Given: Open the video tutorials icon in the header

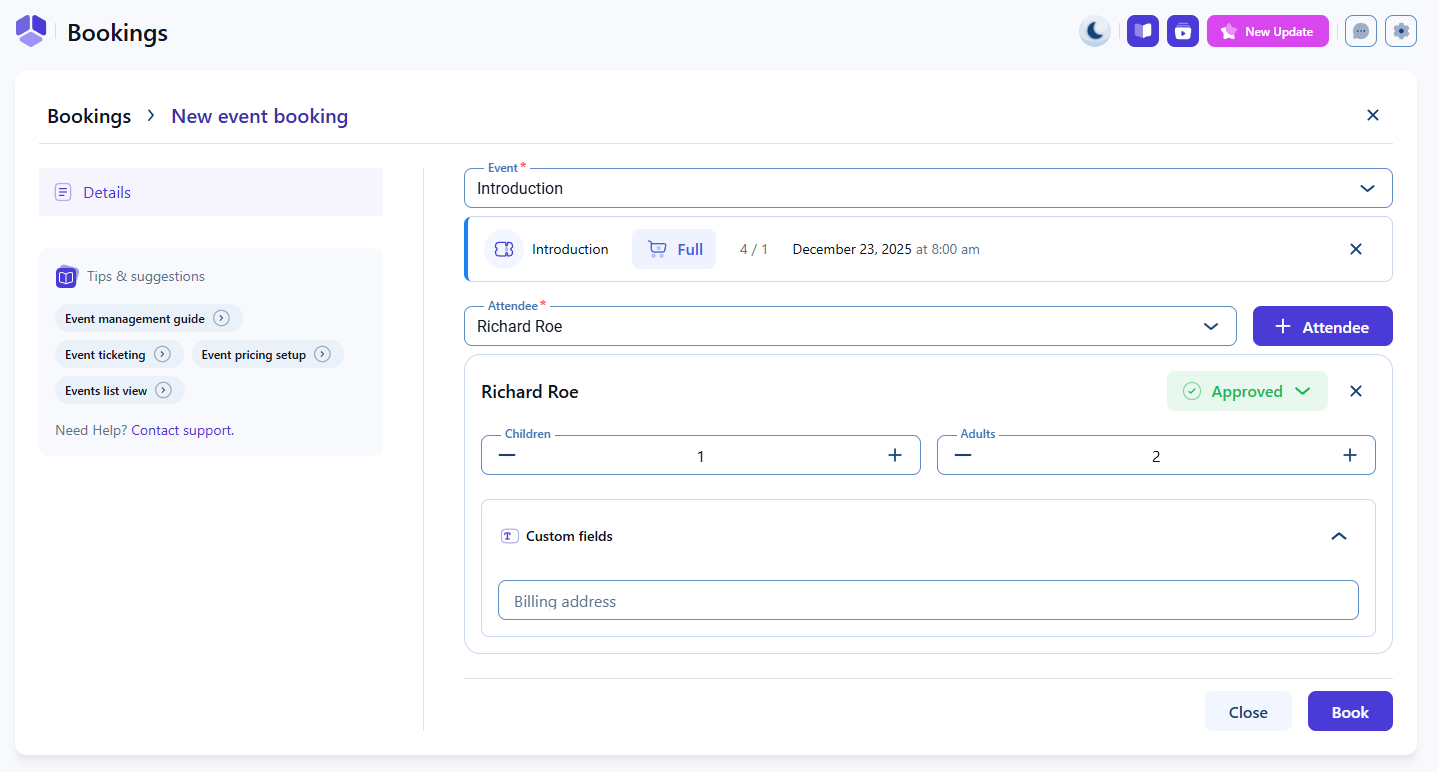Looking at the screenshot, I should pos(1183,31).
